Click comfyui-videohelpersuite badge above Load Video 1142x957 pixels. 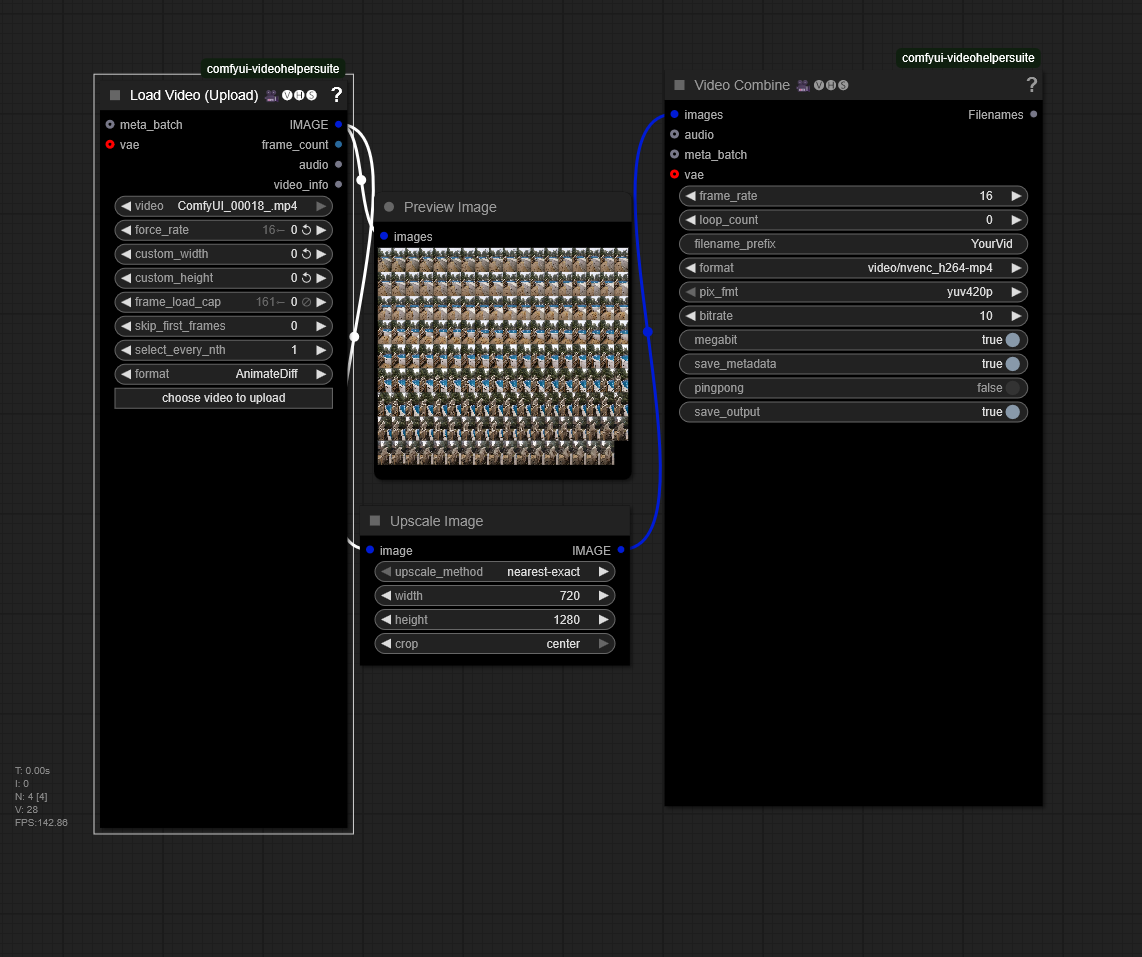click(272, 68)
